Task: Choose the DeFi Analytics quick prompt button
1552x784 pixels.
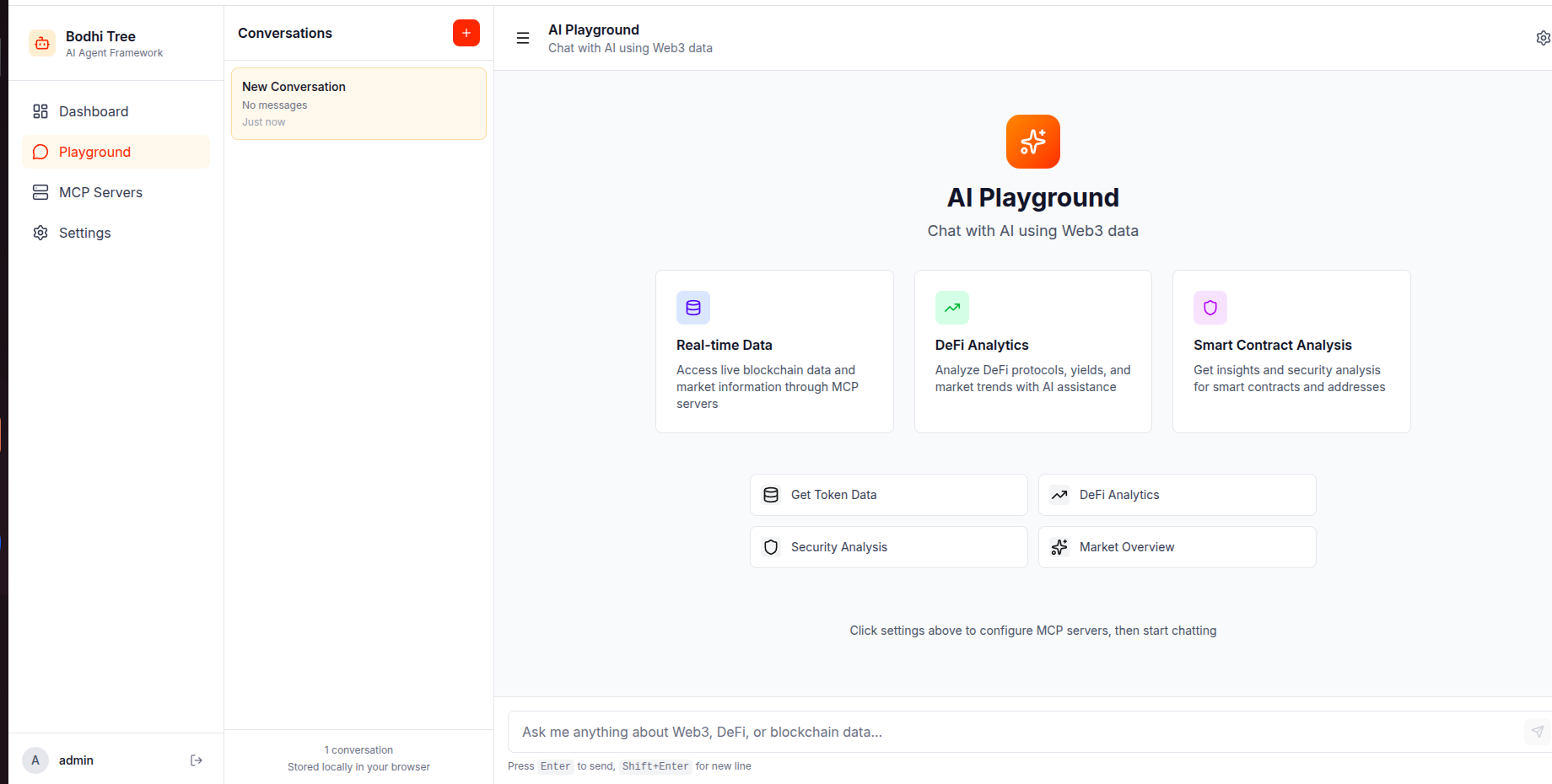Action: 1177,495
